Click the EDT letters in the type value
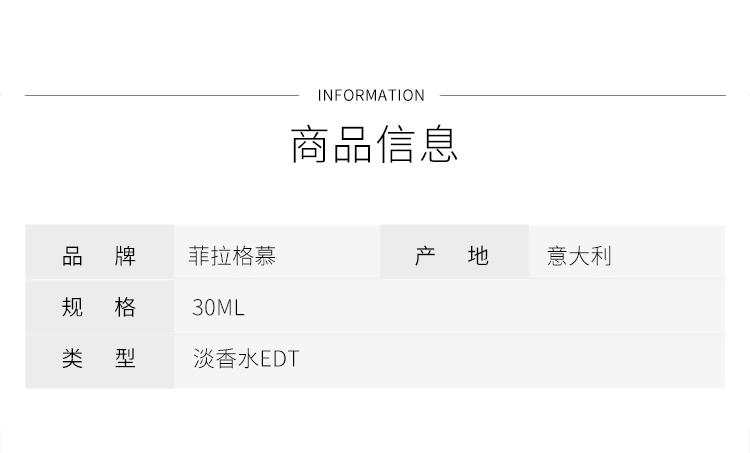This screenshot has height=453, width=750. (x=280, y=359)
